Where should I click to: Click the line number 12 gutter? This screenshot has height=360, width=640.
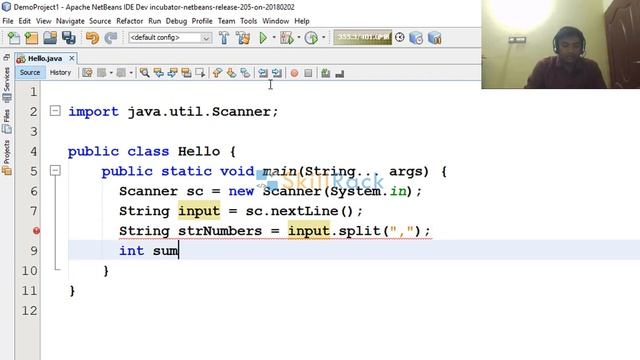[29, 311]
